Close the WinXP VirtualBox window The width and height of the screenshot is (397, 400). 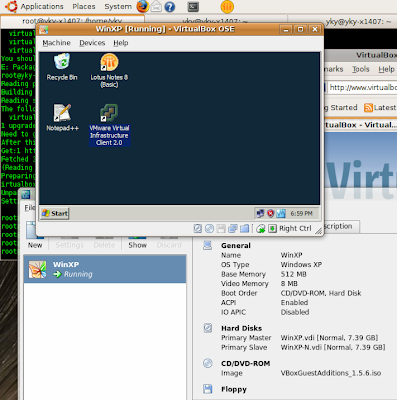(314, 29)
